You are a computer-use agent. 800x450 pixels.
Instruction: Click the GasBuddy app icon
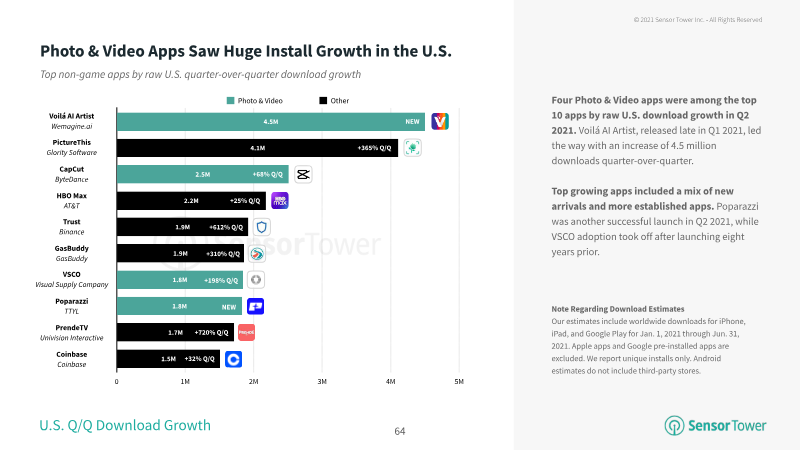pos(257,254)
